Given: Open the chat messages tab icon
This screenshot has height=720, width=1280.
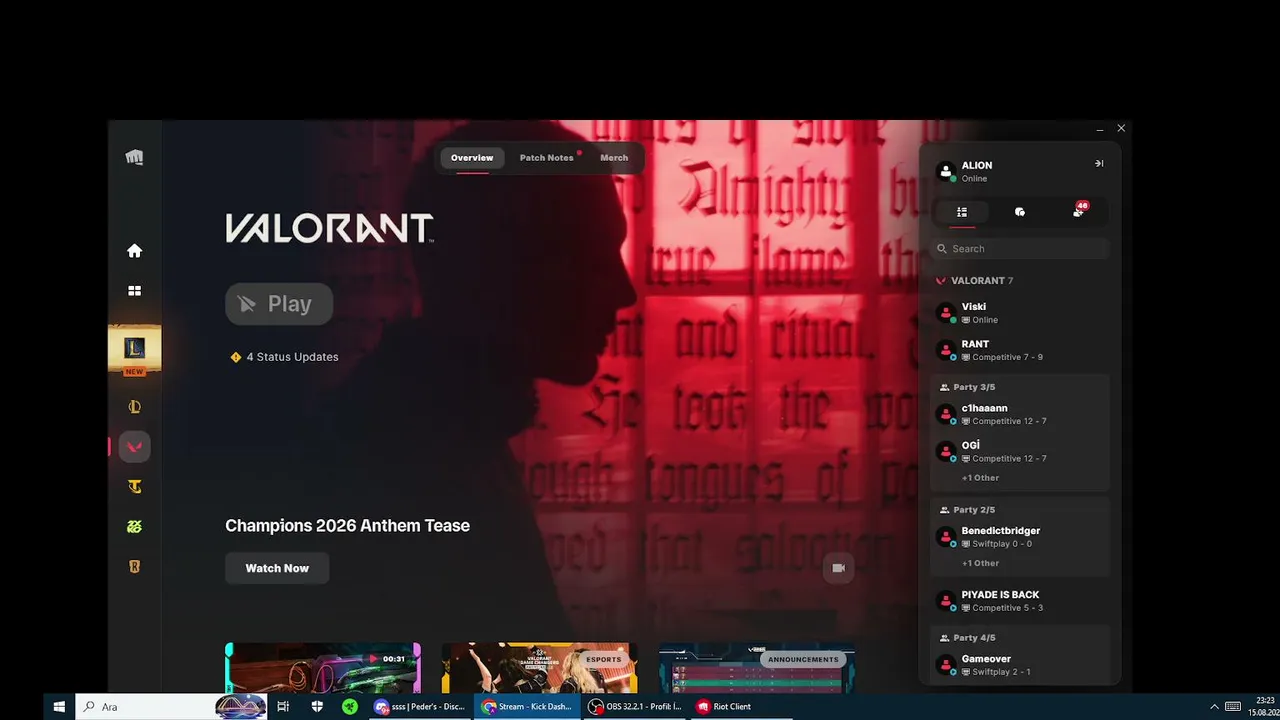Looking at the screenshot, I should pos(1019,212).
